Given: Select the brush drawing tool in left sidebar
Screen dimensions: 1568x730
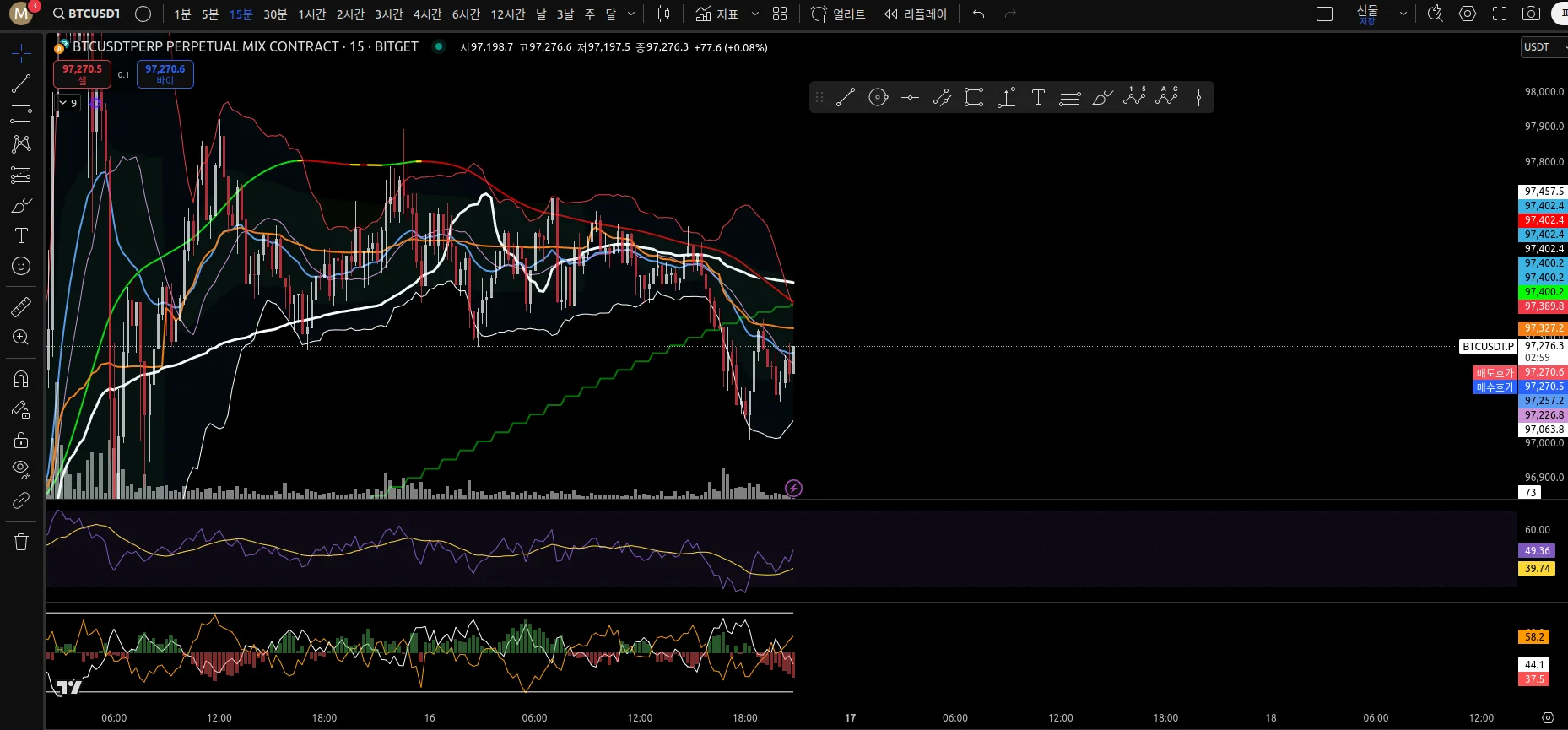Looking at the screenshot, I should click(x=21, y=206).
